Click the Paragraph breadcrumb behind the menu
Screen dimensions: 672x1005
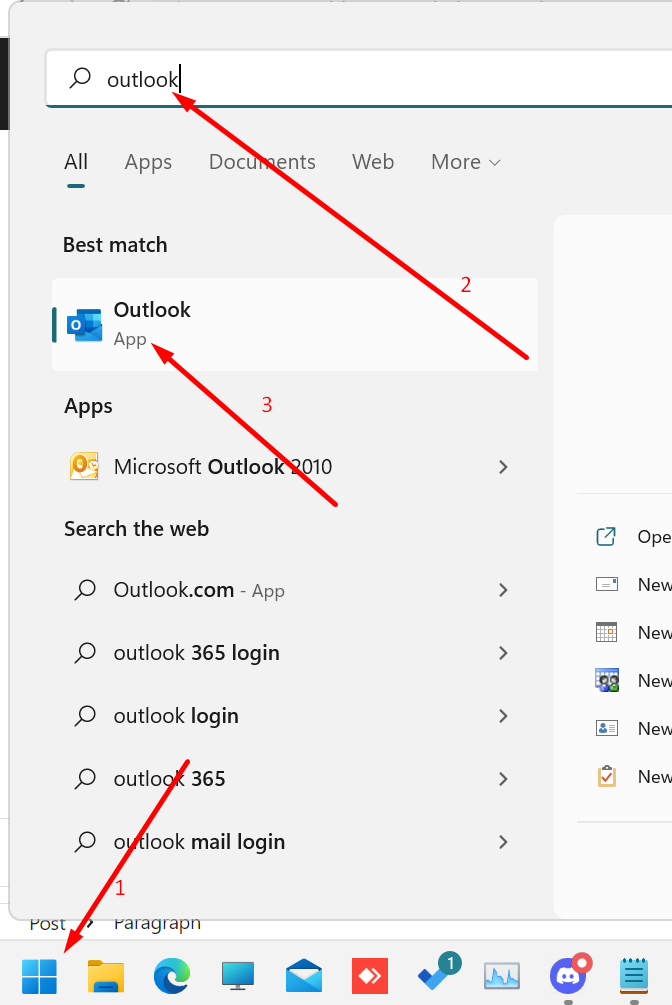click(x=157, y=924)
